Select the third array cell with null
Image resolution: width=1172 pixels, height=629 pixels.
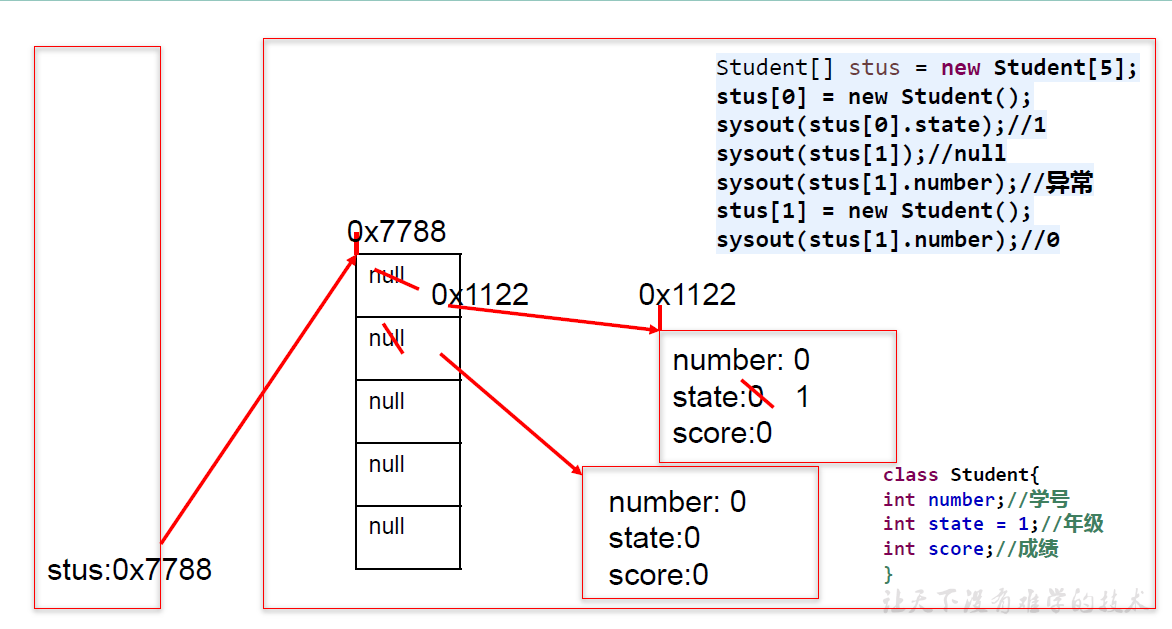coord(408,411)
